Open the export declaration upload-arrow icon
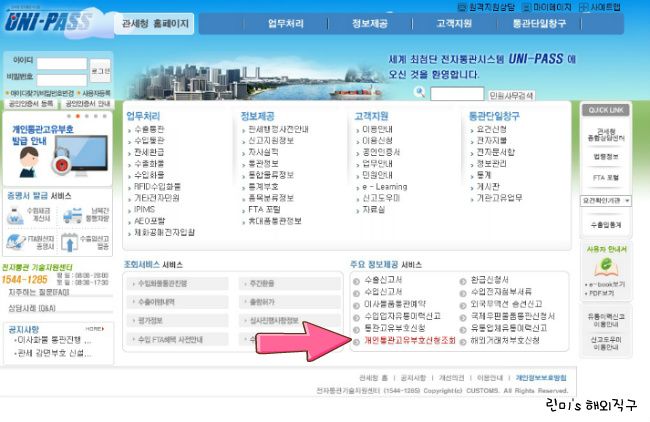The width and height of the screenshot is (650, 422). coord(69,243)
